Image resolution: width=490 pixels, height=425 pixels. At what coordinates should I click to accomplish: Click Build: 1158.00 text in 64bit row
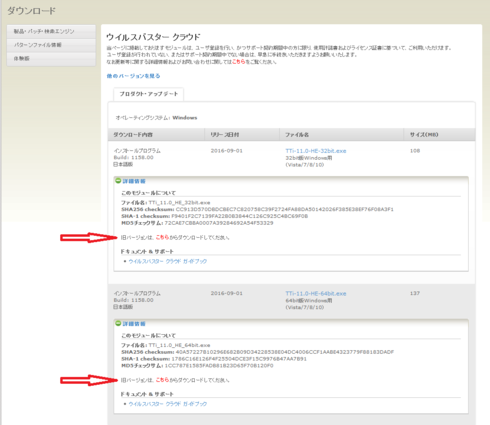pyautogui.click(x=134, y=300)
